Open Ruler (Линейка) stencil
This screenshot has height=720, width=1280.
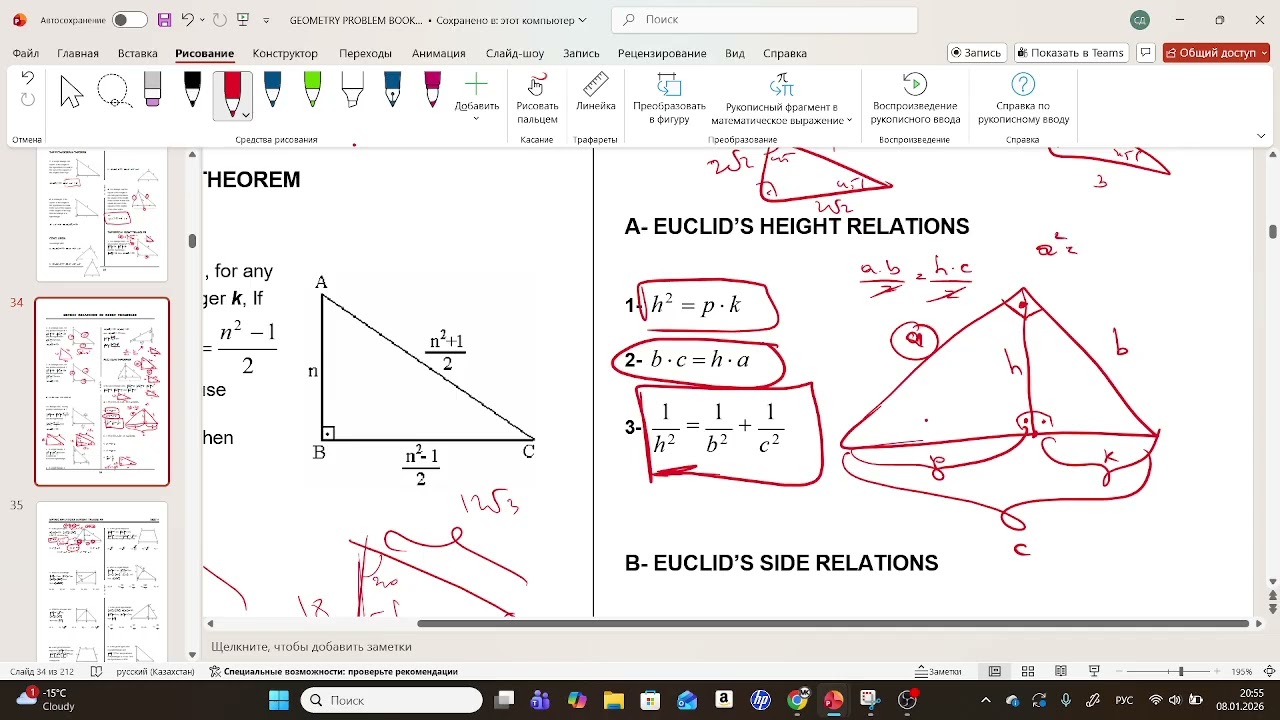(596, 92)
